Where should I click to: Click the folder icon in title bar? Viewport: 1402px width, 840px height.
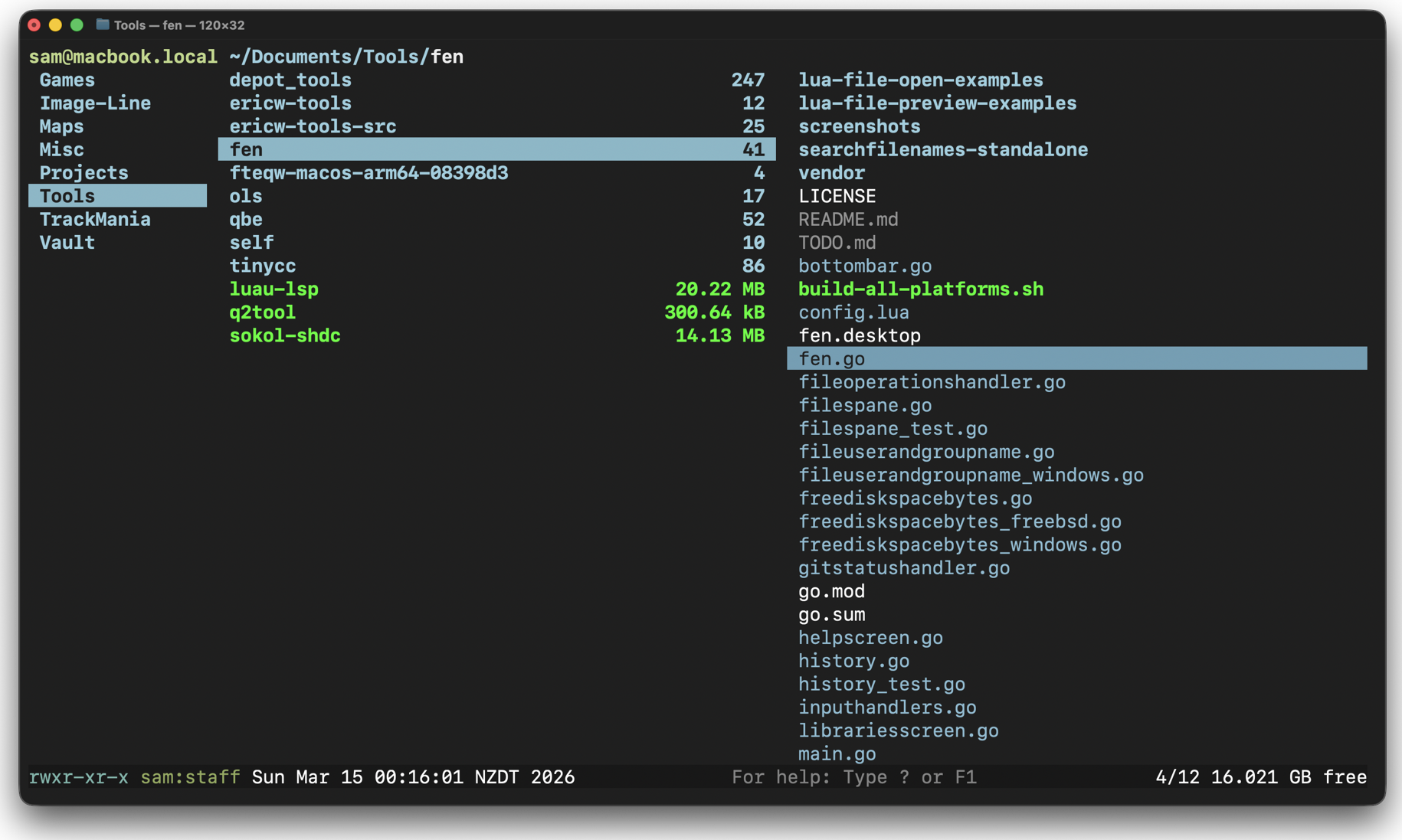point(102,25)
